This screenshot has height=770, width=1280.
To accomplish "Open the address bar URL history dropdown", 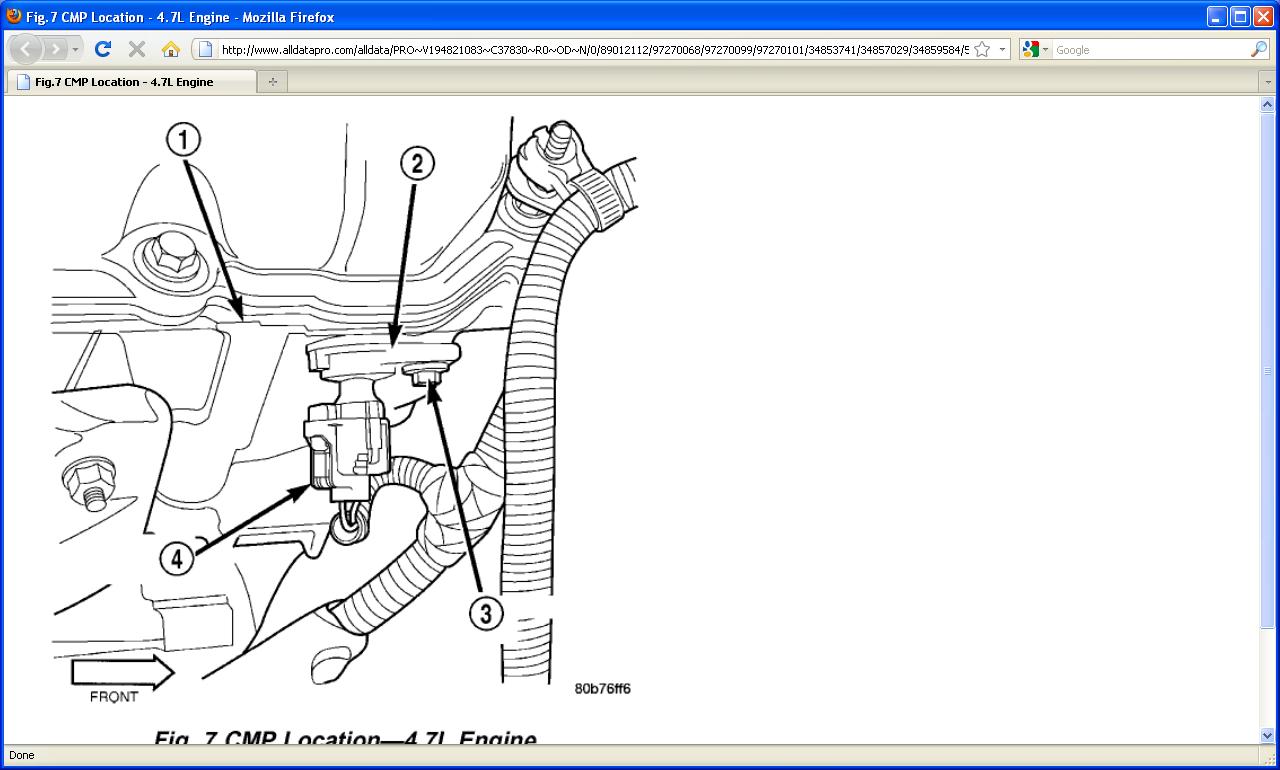I will (1002, 49).
